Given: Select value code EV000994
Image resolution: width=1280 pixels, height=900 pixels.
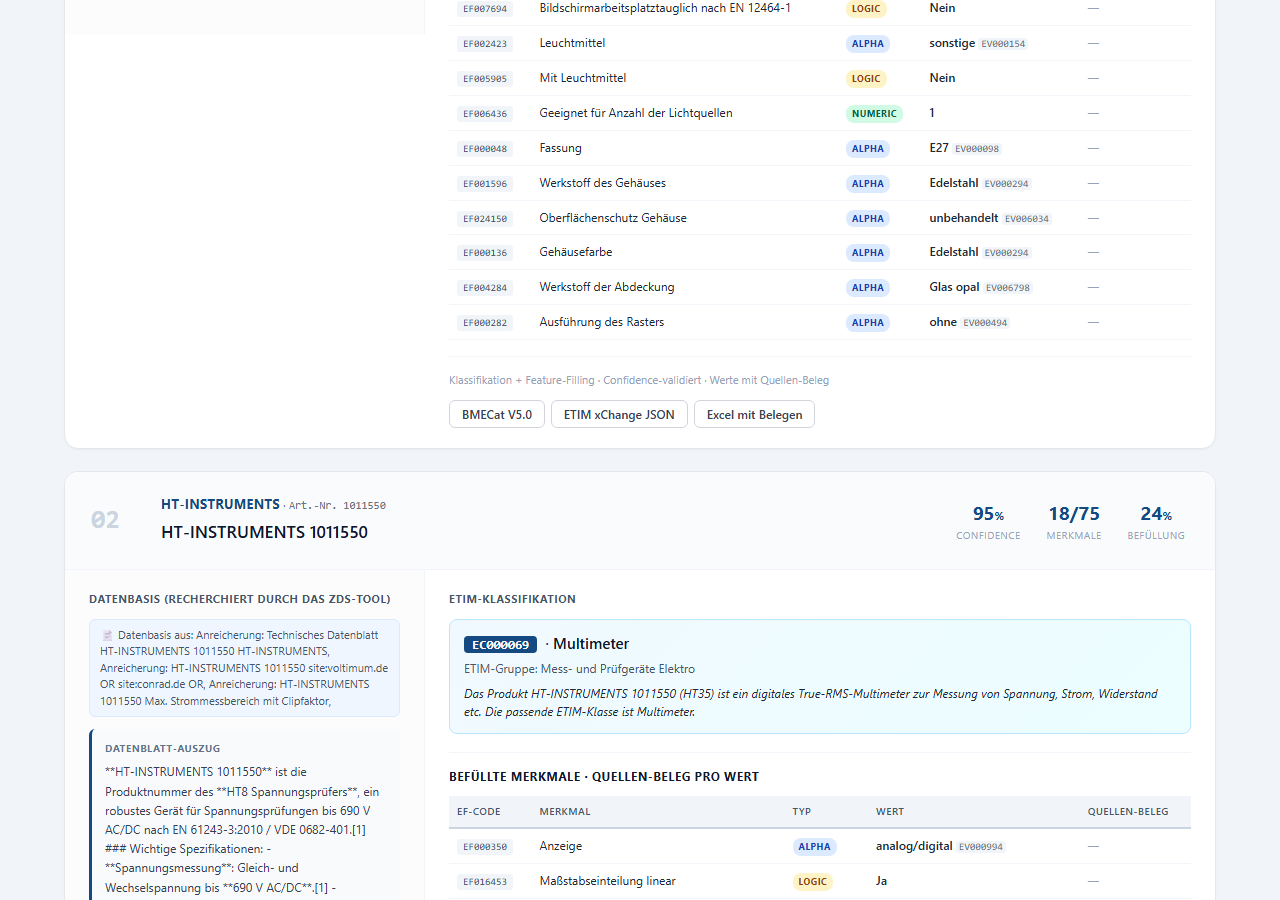Looking at the screenshot, I should [981, 847].
